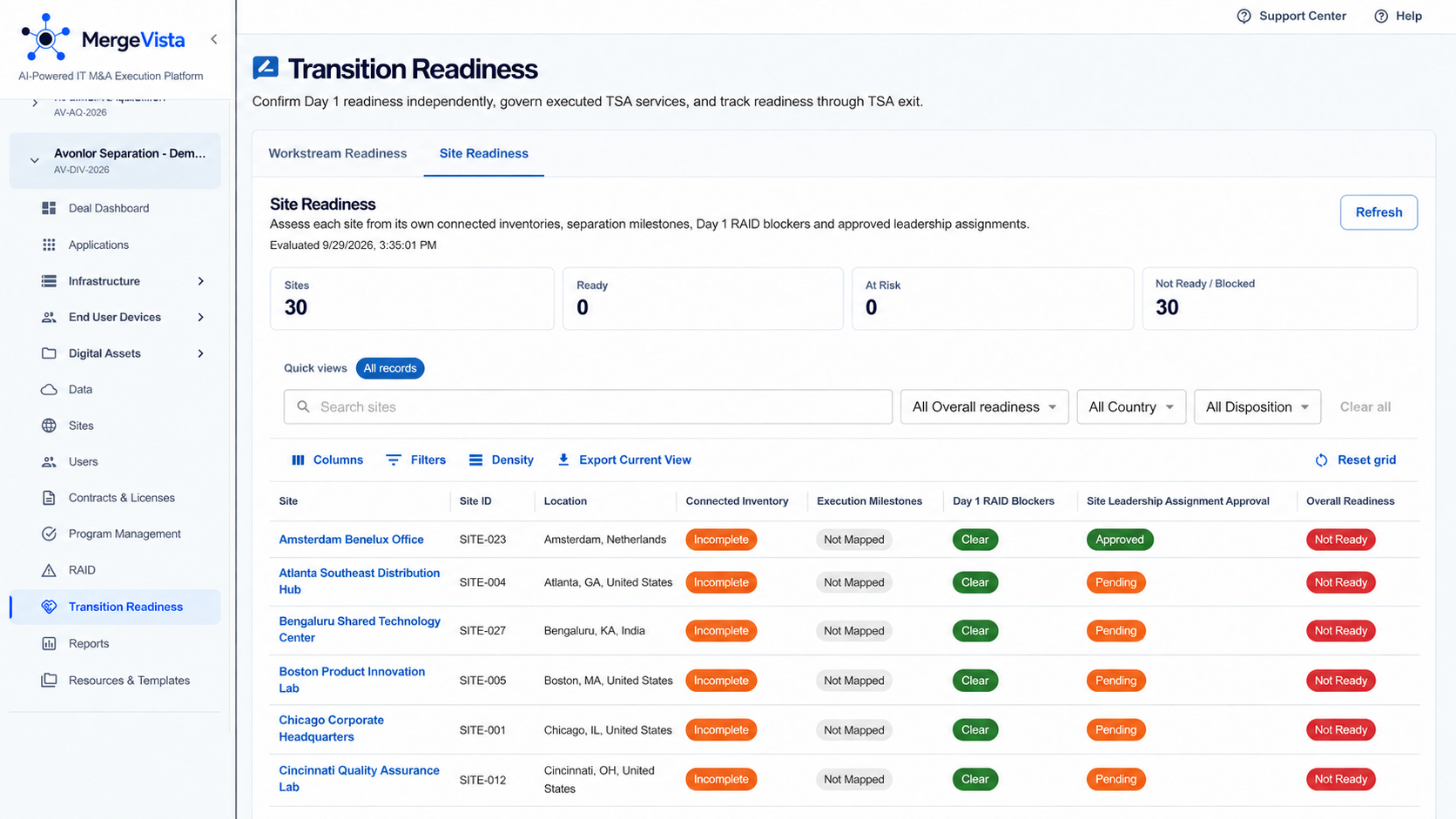Open Boston Product Innovation Lab link

coord(352,680)
